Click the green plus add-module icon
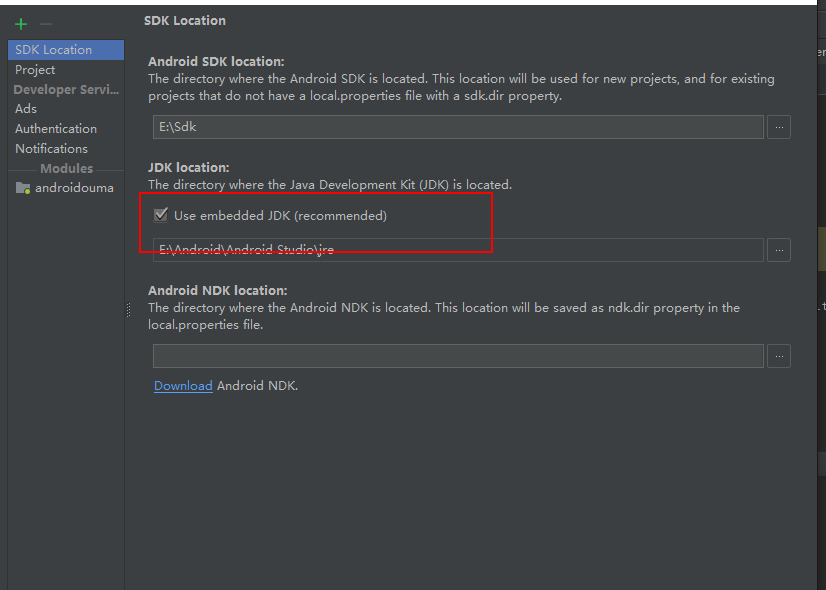The image size is (826, 590). pos(21,24)
